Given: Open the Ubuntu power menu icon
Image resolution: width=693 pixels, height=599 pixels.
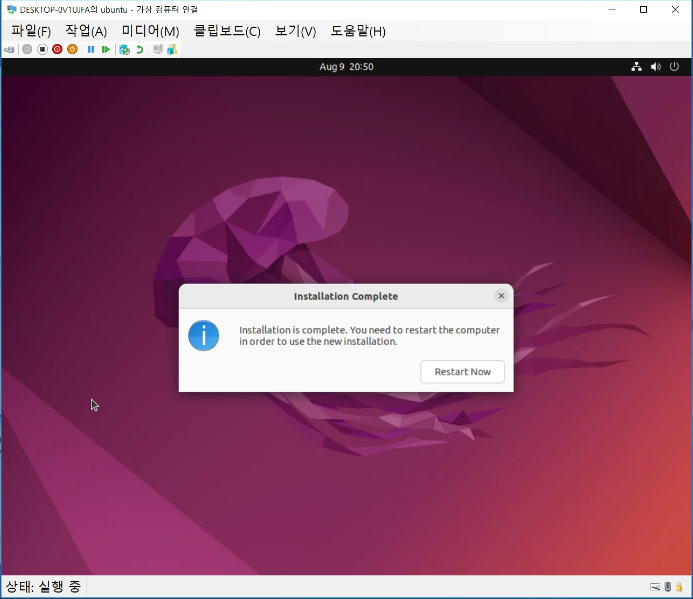Looking at the screenshot, I should 674,67.
